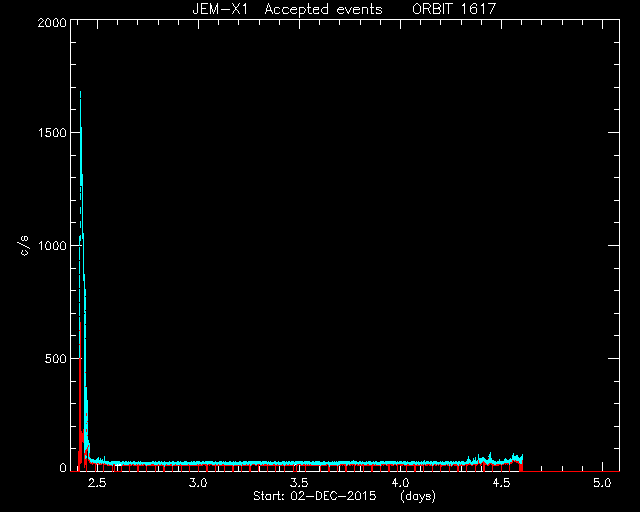Click the 3.5 x-axis tick label

299,483
